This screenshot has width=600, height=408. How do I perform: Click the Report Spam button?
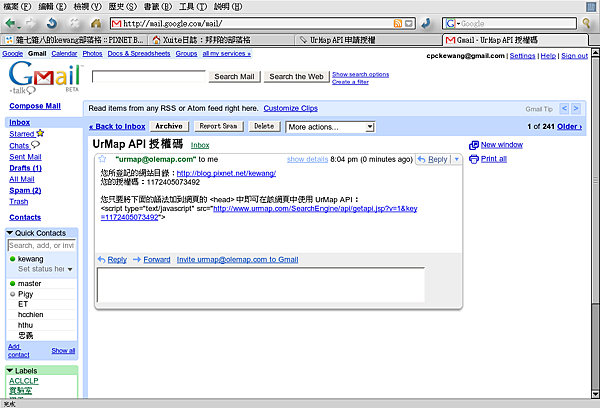(218, 126)
